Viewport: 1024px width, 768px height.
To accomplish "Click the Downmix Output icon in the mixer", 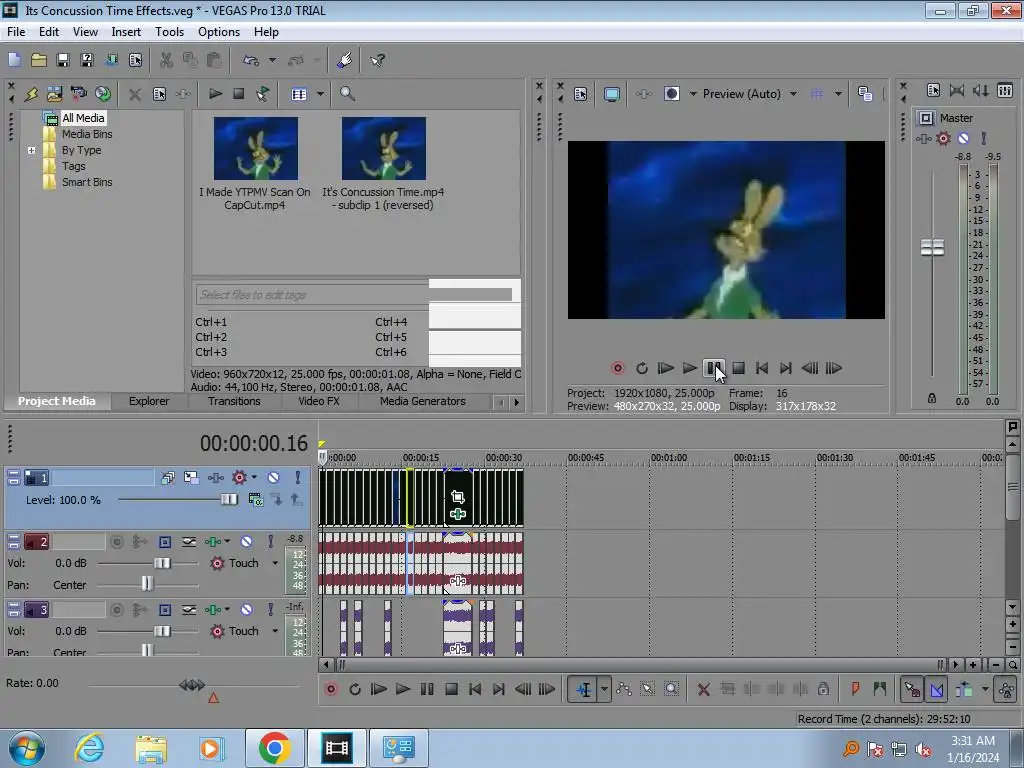I will pos(980,91).
